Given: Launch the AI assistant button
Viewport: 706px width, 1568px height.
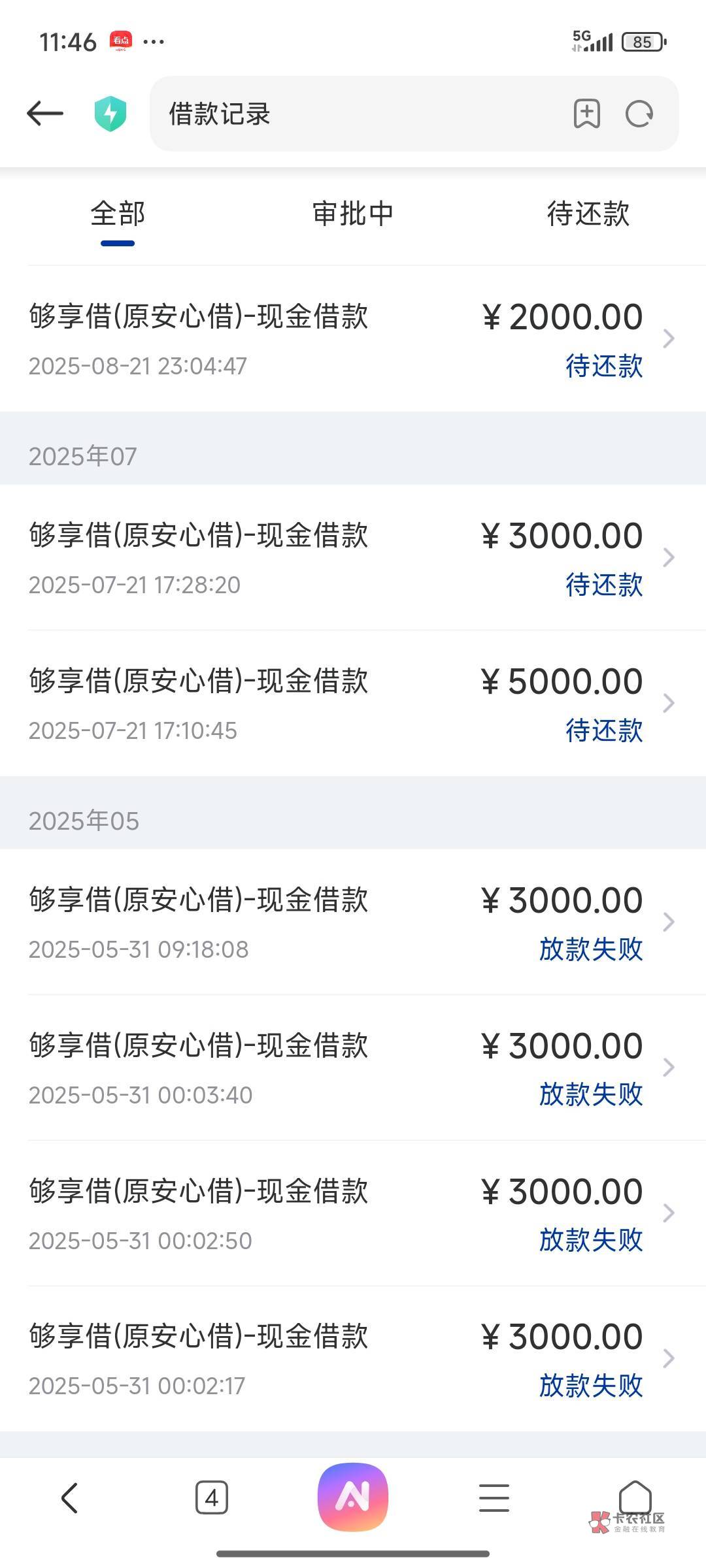Looking at the screenshot, I should 353,1497.
